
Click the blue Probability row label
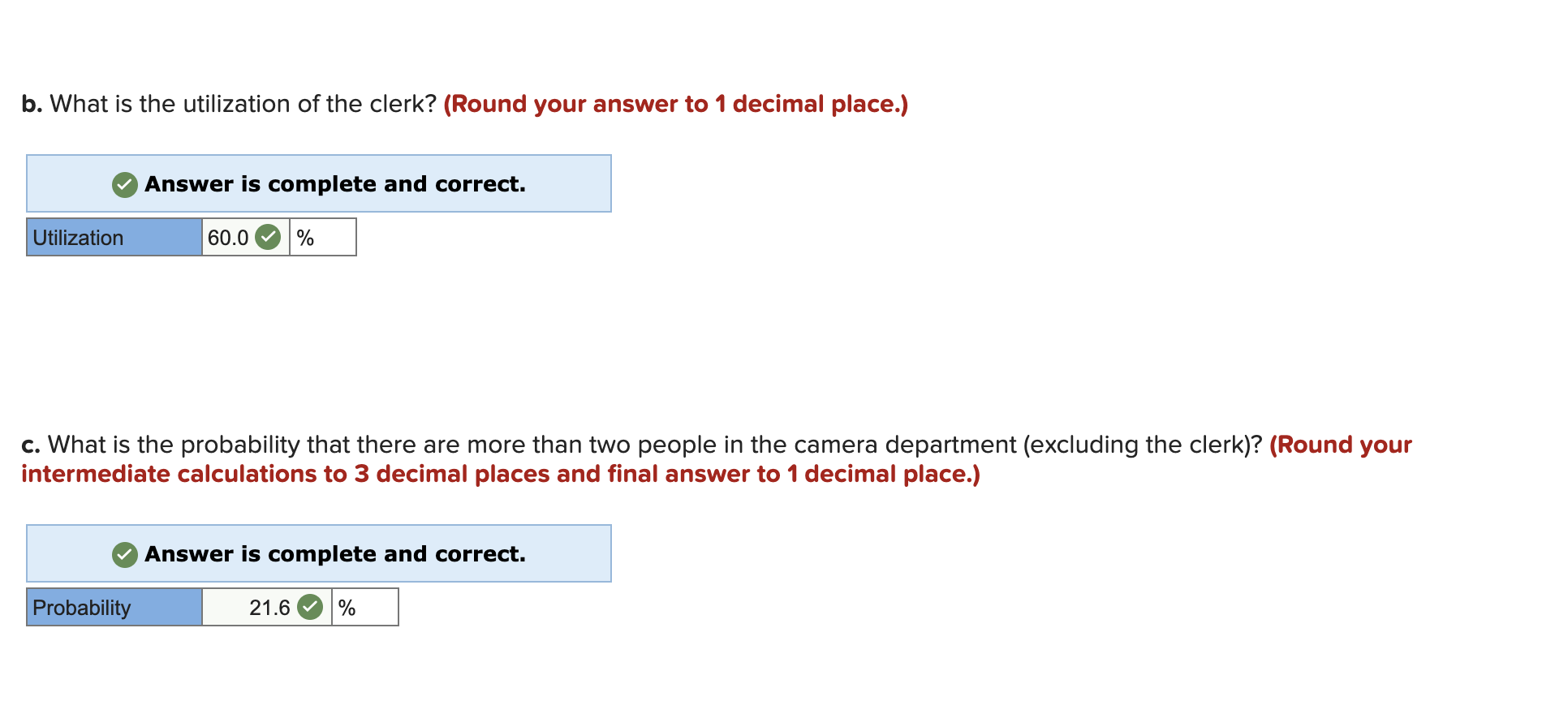point(113,606)
